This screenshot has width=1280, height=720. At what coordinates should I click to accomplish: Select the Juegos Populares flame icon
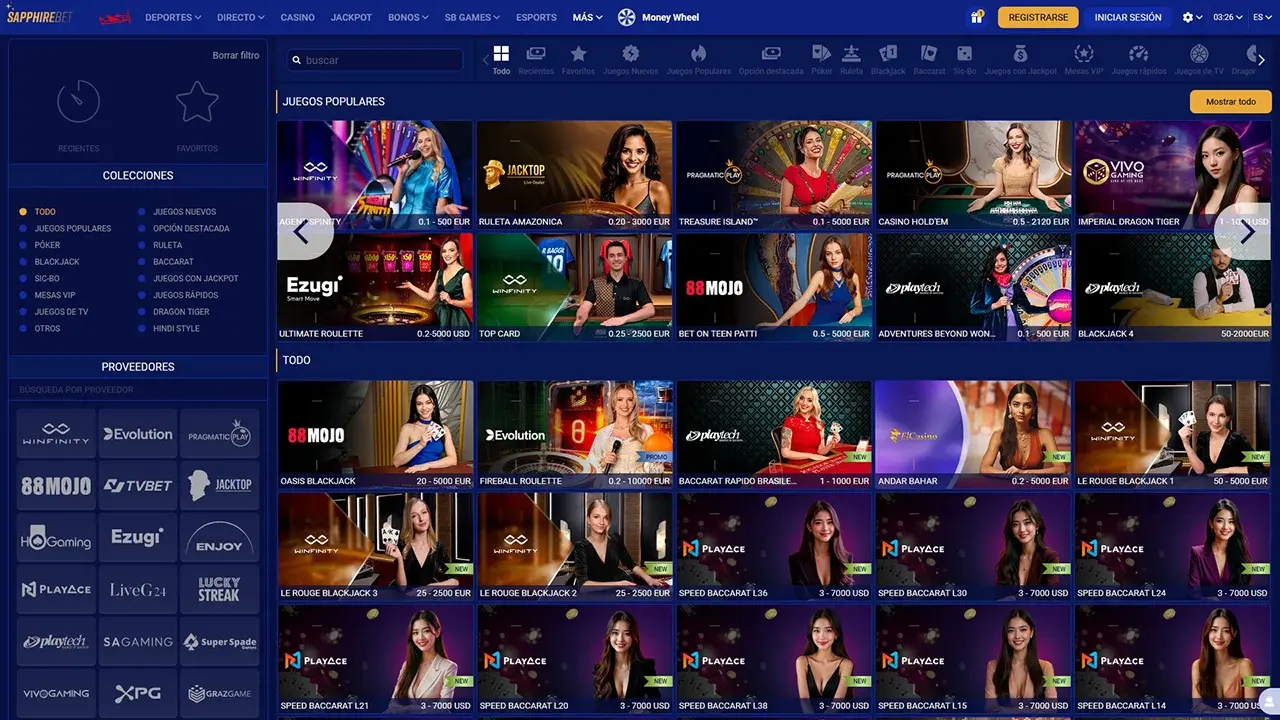698,54
